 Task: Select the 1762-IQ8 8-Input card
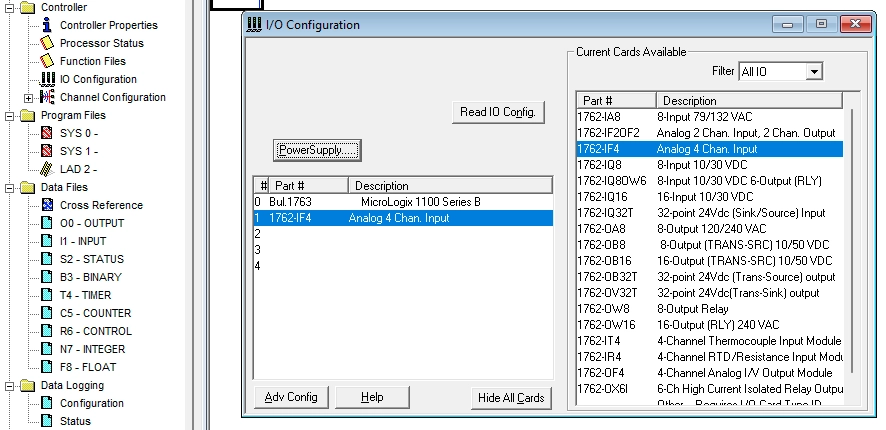[x=710, y=165]
